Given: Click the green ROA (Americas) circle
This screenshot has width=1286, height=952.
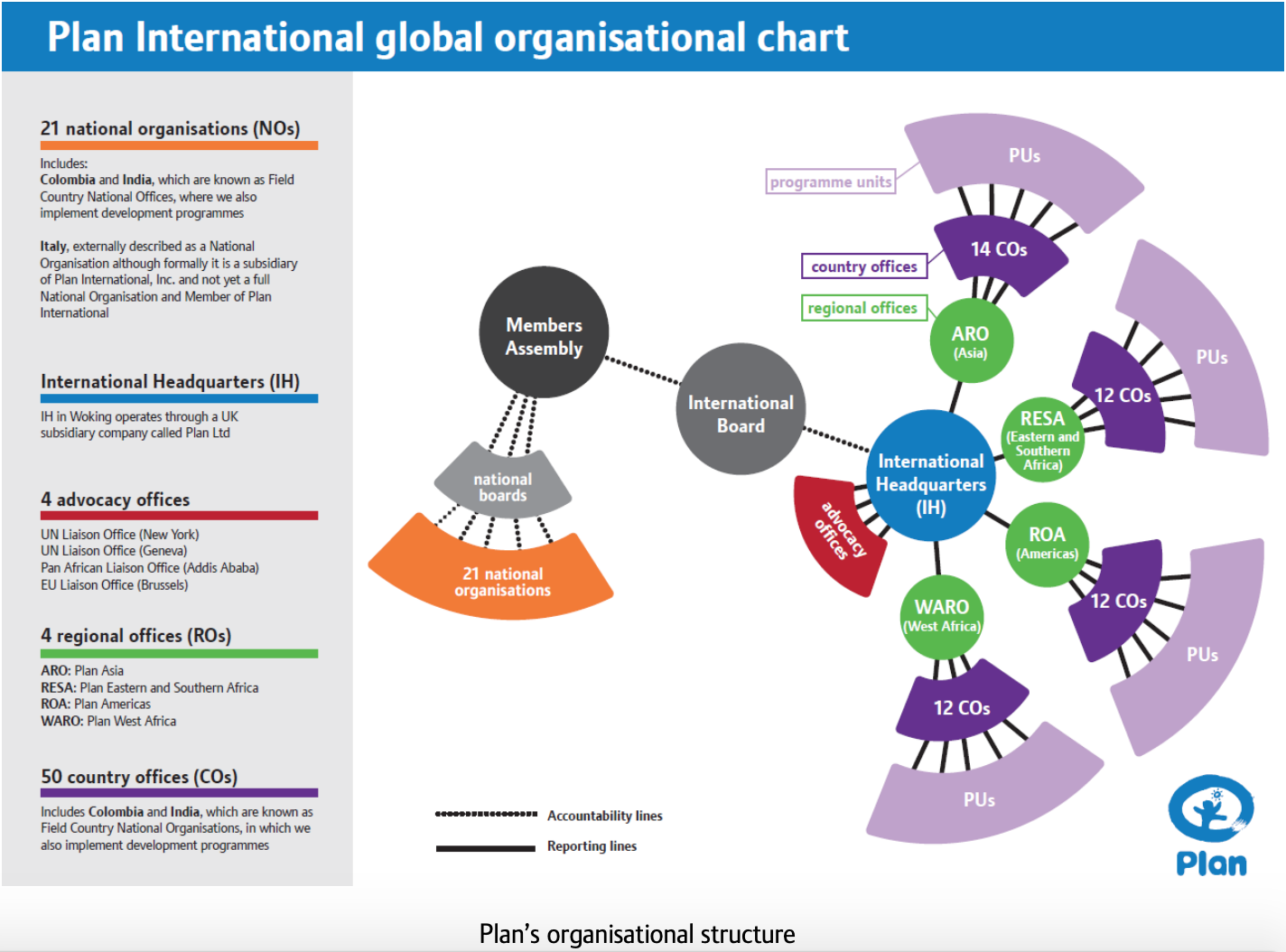Looking at the screenshot, I should 1047,544.
